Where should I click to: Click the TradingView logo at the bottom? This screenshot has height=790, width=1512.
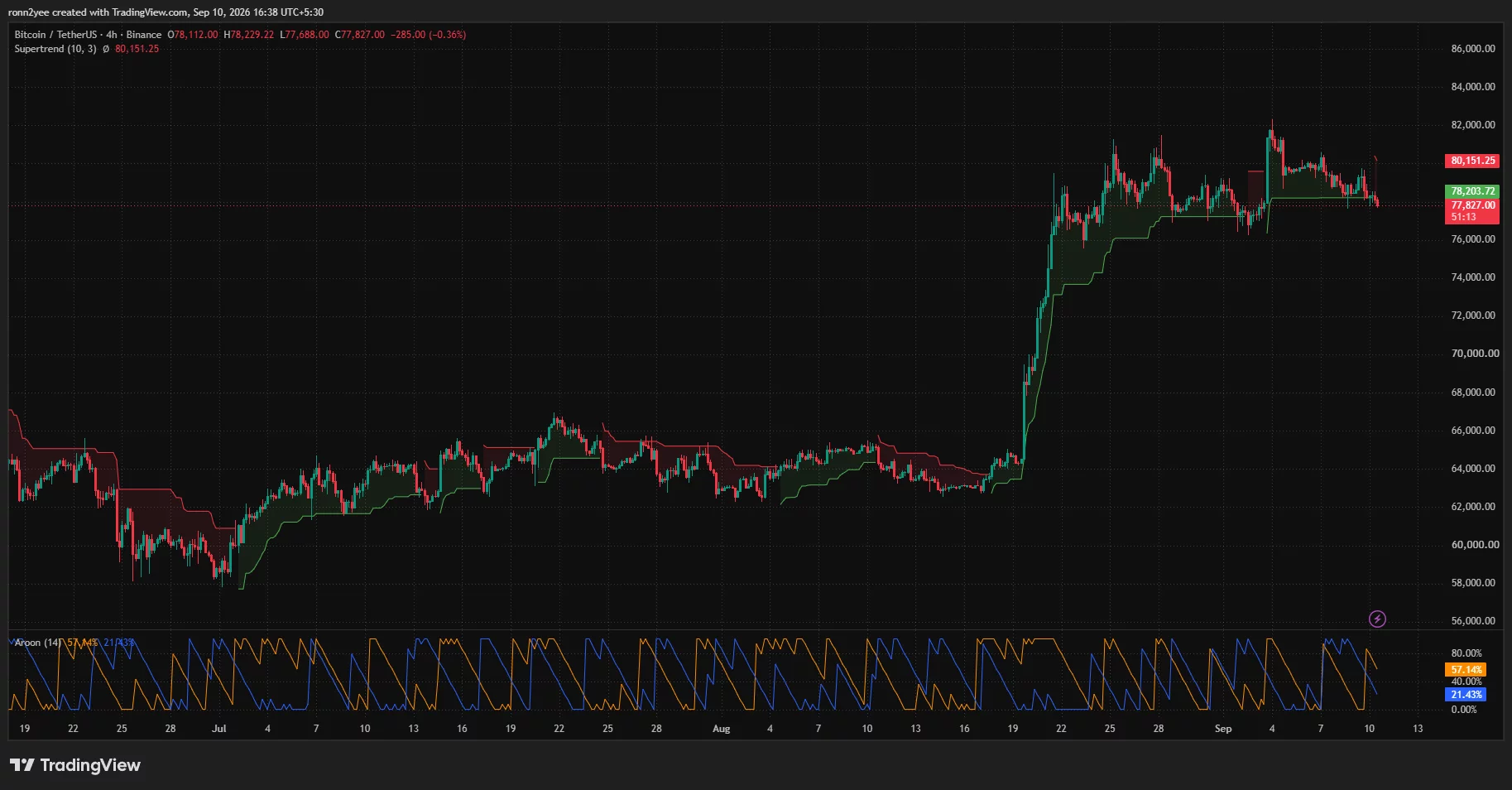75,765
